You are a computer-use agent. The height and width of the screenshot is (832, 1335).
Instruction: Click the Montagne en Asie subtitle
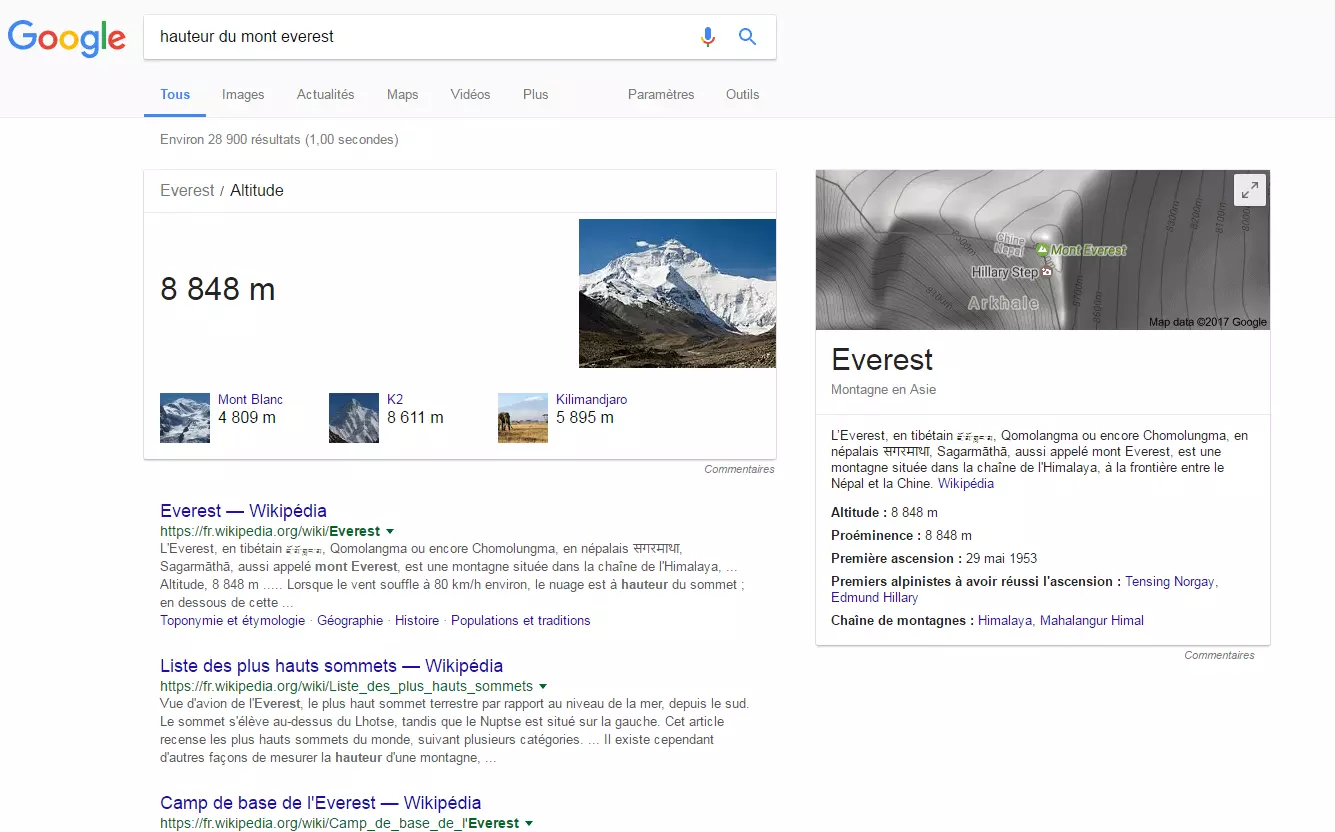click(x=884, y=389)
